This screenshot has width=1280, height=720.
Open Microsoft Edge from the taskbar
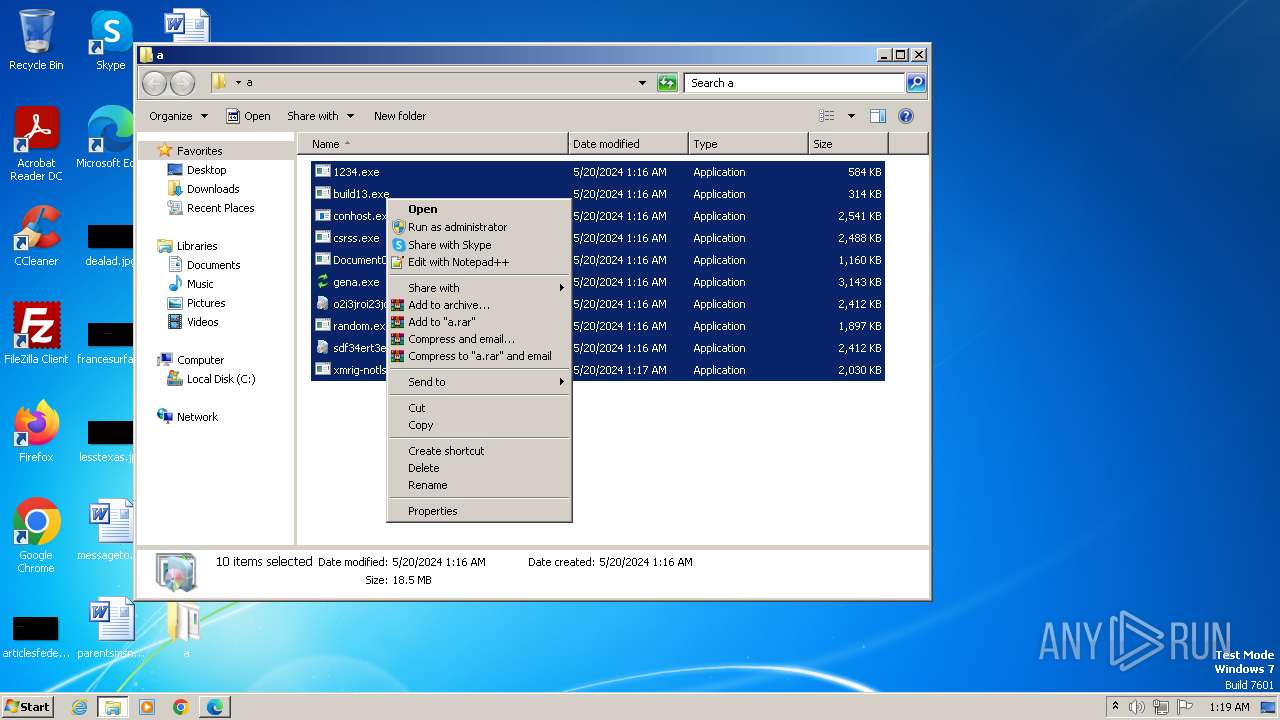(215, 707)
